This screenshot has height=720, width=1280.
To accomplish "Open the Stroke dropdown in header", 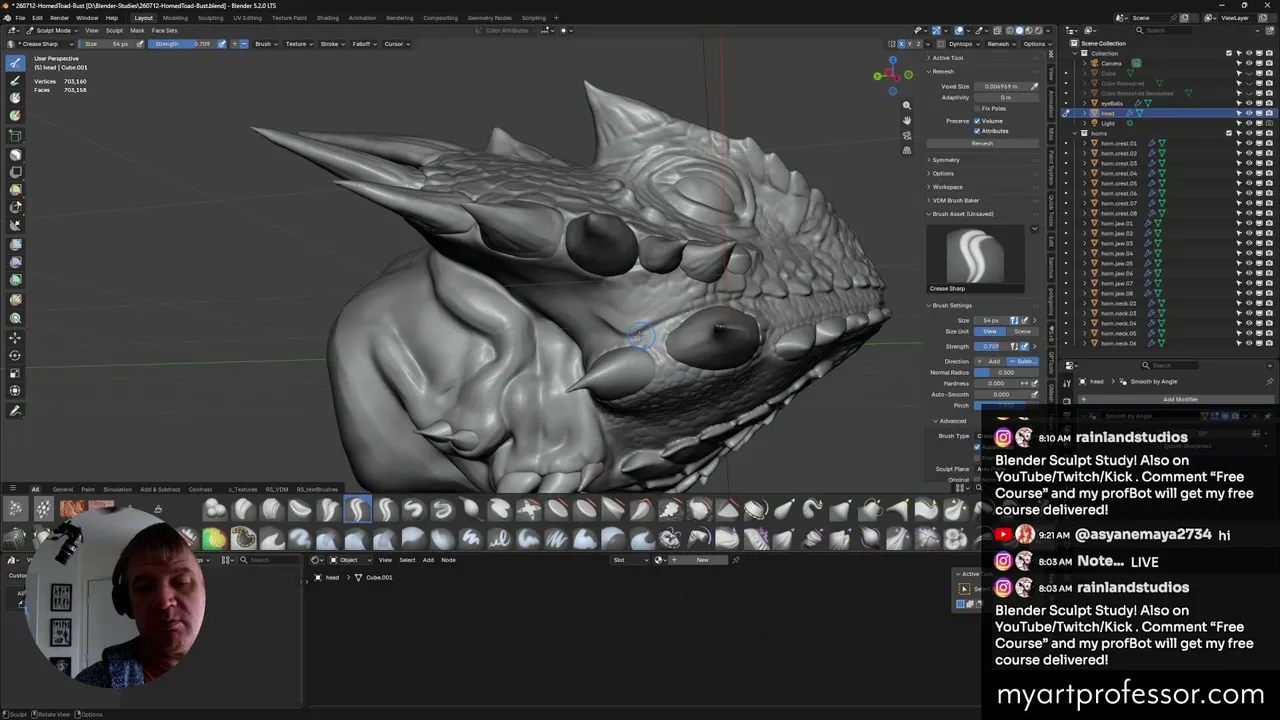I will (x=331, y=44).
